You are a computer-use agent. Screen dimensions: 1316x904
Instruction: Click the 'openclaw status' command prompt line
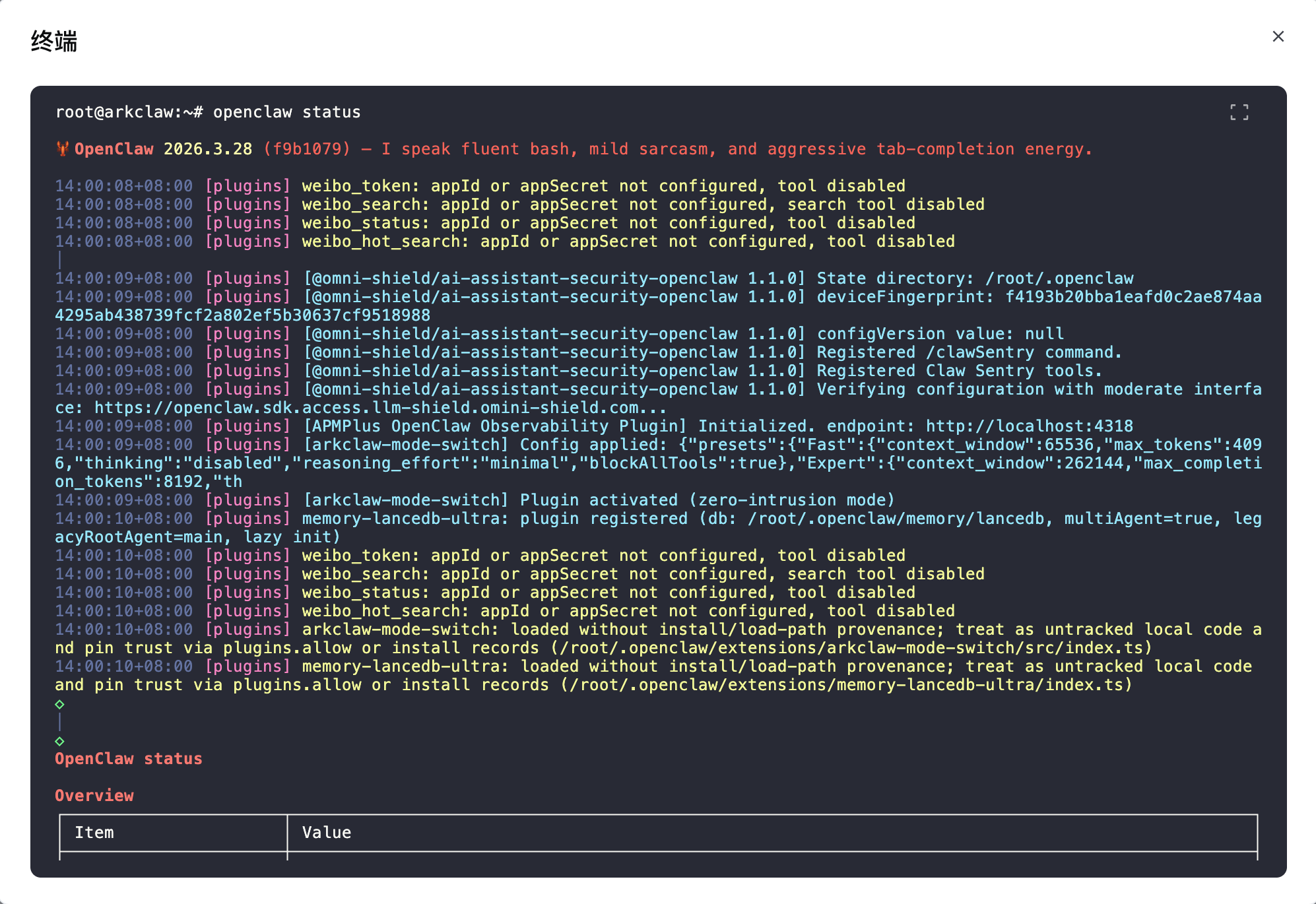(x=286, y=112)
